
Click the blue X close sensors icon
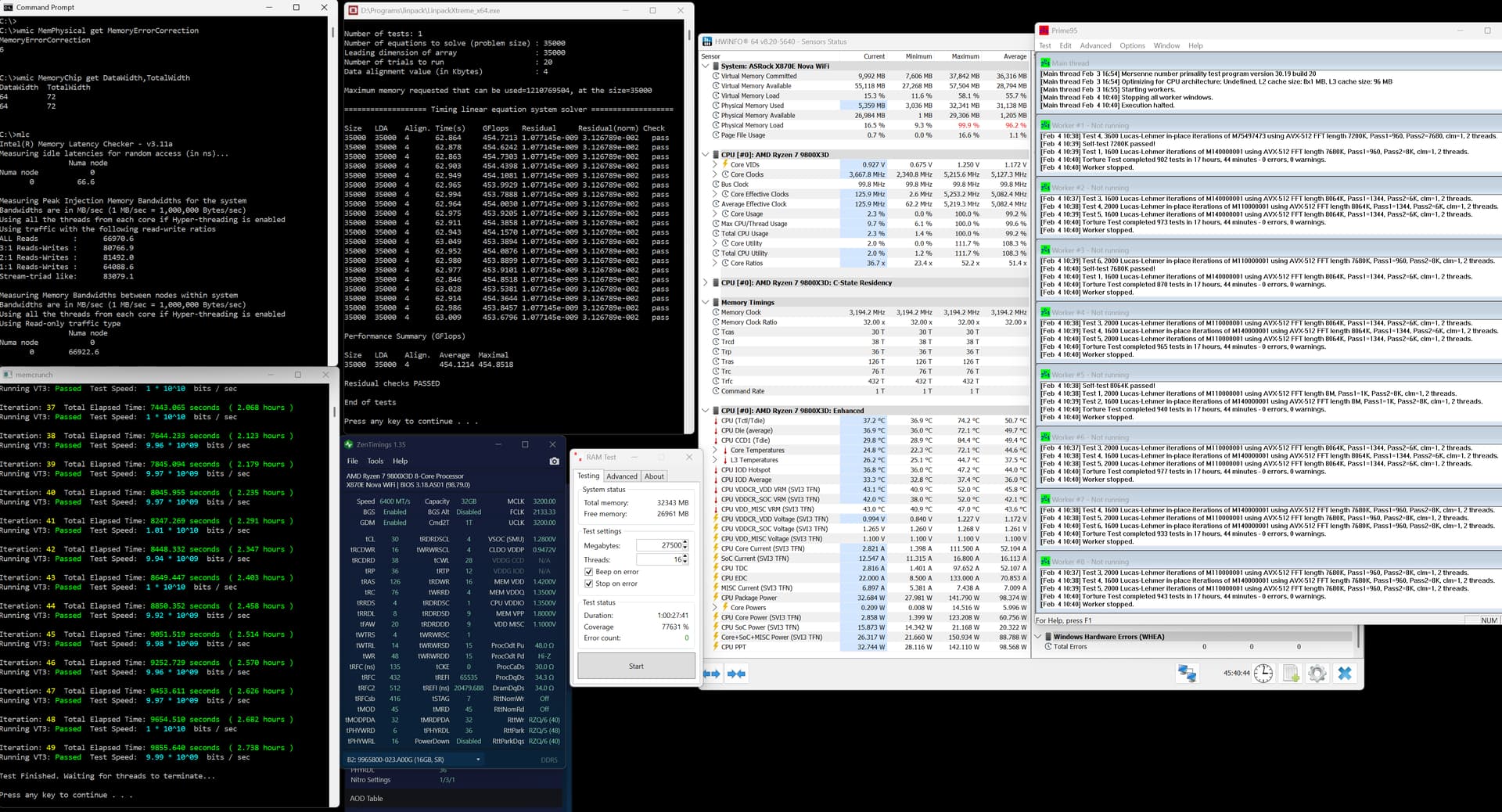(1345, 674)
